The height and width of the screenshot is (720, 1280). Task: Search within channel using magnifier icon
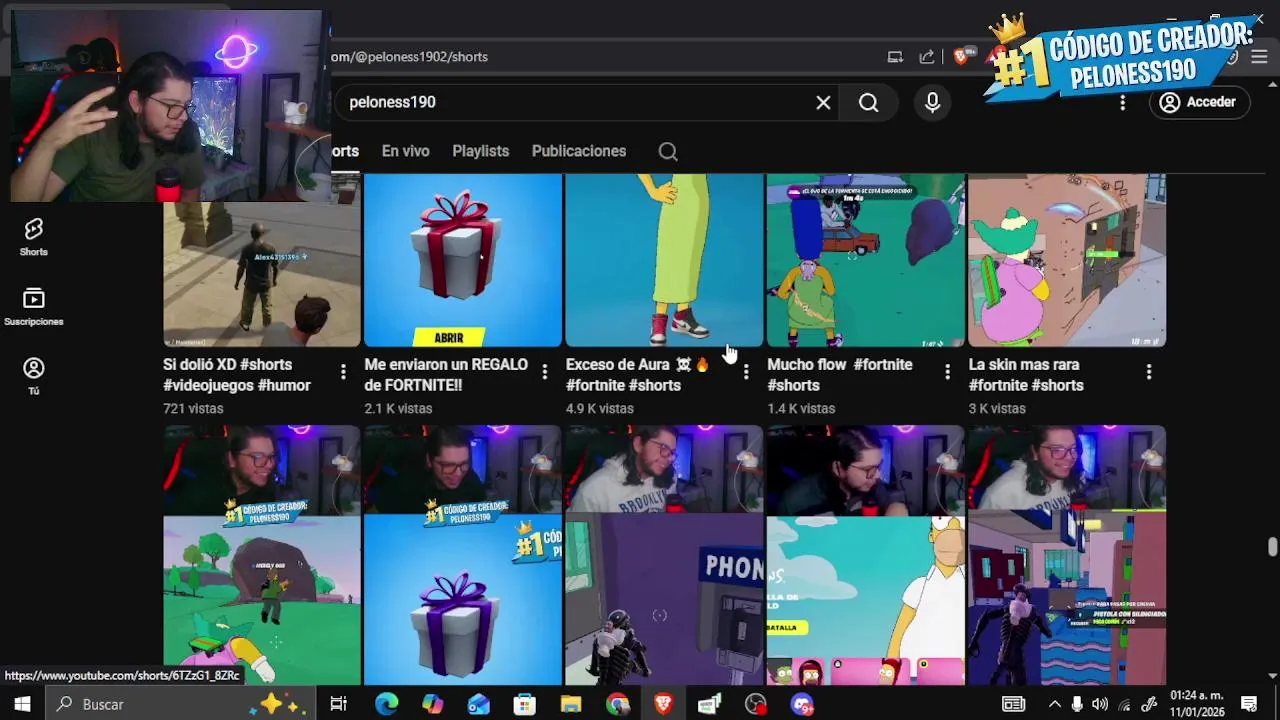[668, 151]
